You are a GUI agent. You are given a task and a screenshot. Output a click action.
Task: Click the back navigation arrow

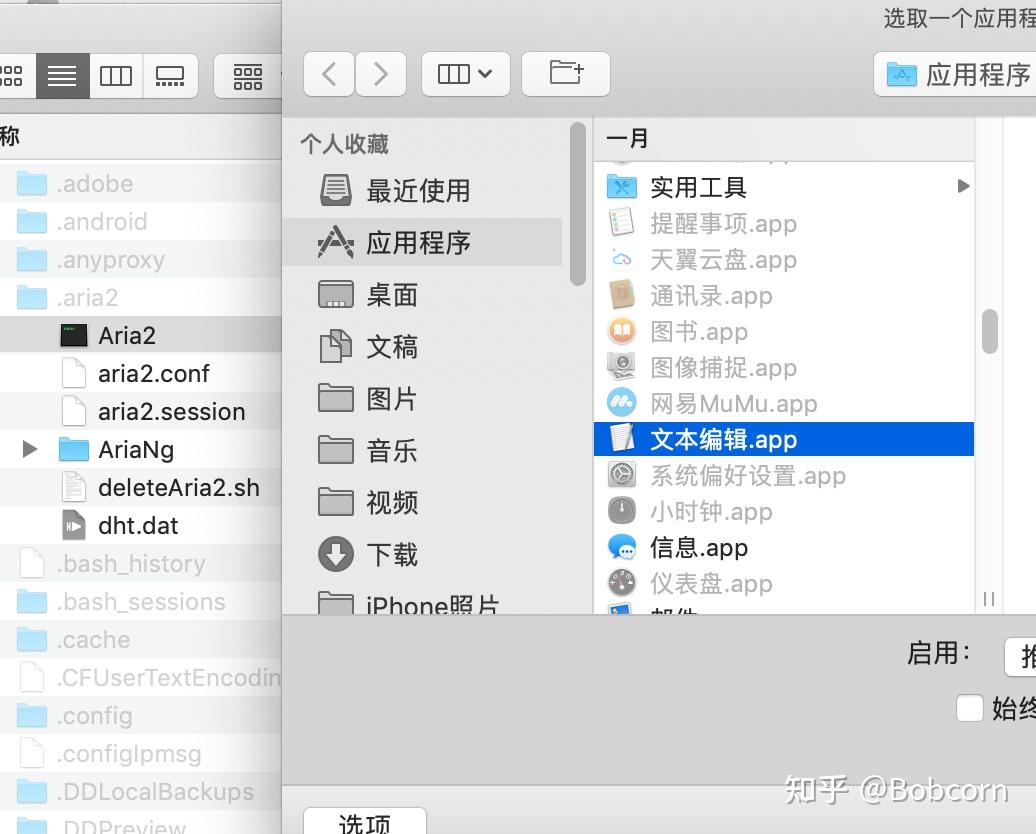[329, 73]
